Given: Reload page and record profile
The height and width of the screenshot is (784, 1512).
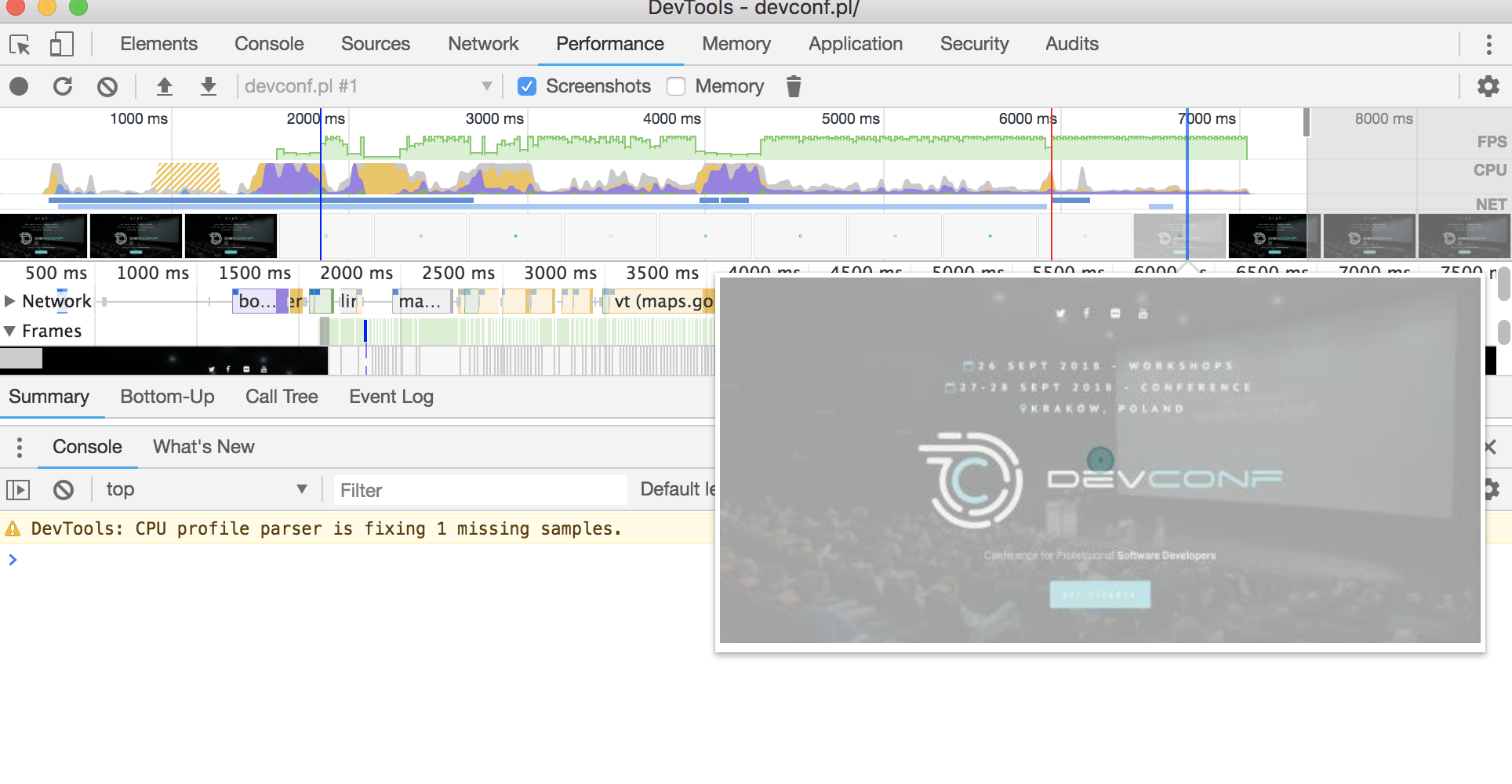Looking at the screenshot, I should coord(63,86).
